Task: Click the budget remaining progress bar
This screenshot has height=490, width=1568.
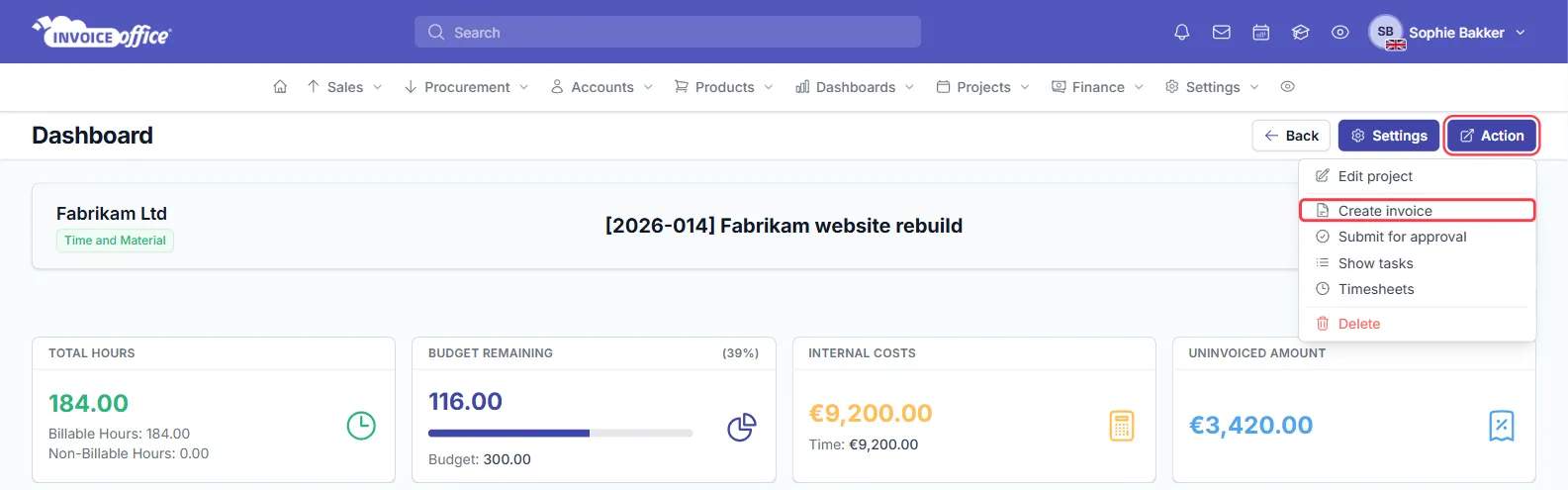Action: tap(560, 433)
